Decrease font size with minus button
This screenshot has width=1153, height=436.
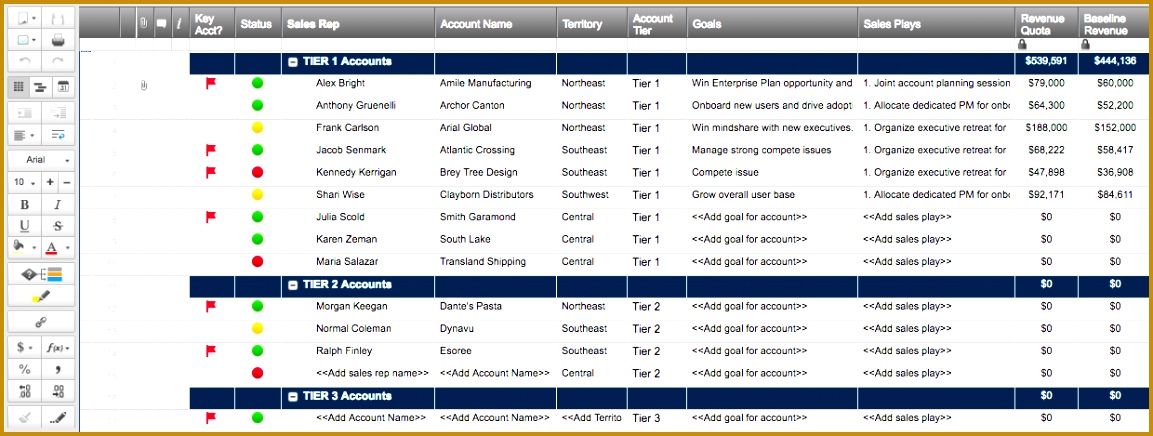(66, 182)
